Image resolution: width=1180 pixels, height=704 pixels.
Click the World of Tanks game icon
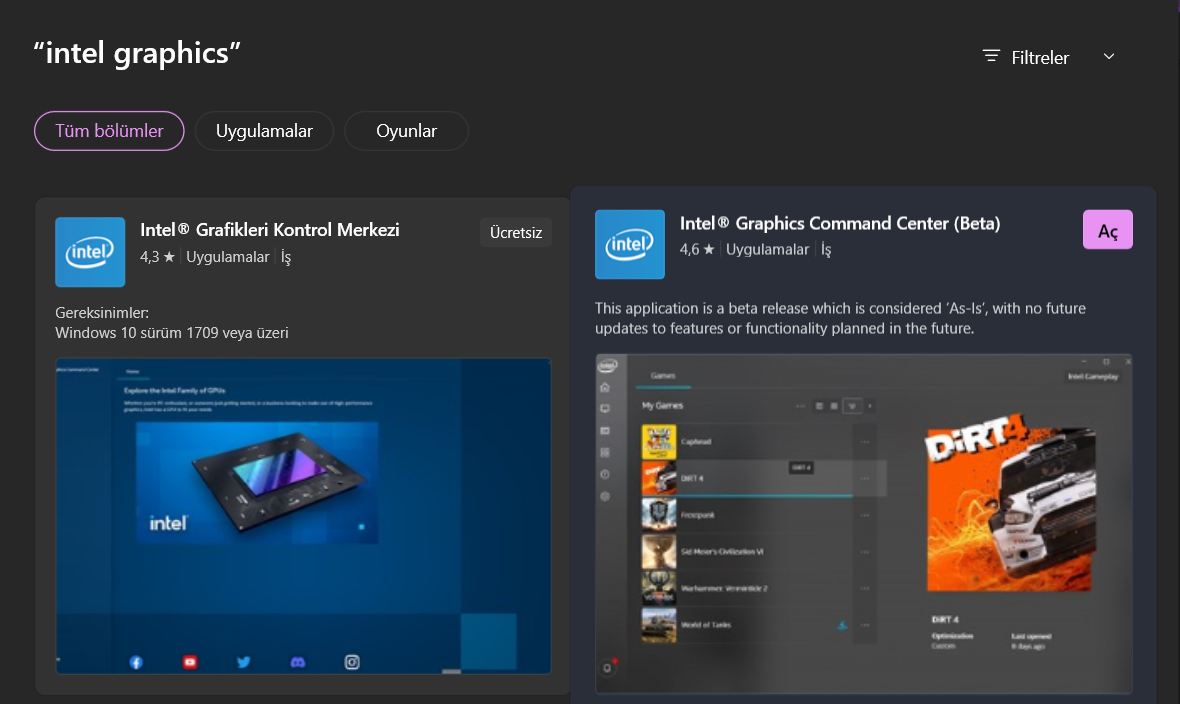click(x=658, y=625)
